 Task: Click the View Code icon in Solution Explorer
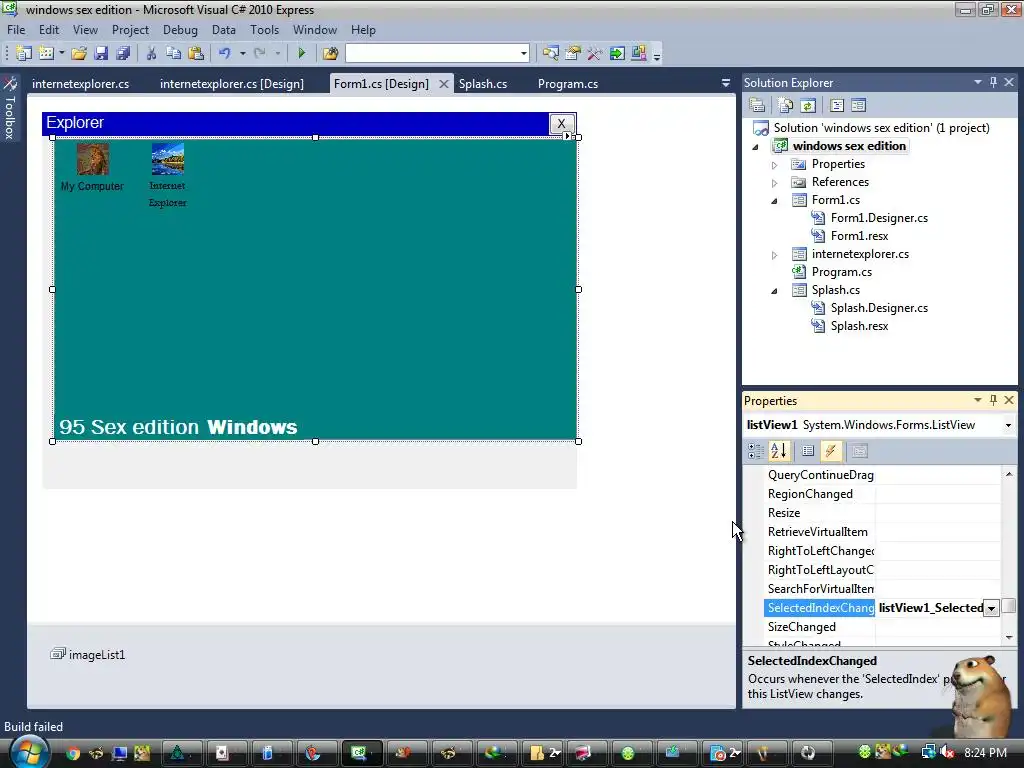837,105
